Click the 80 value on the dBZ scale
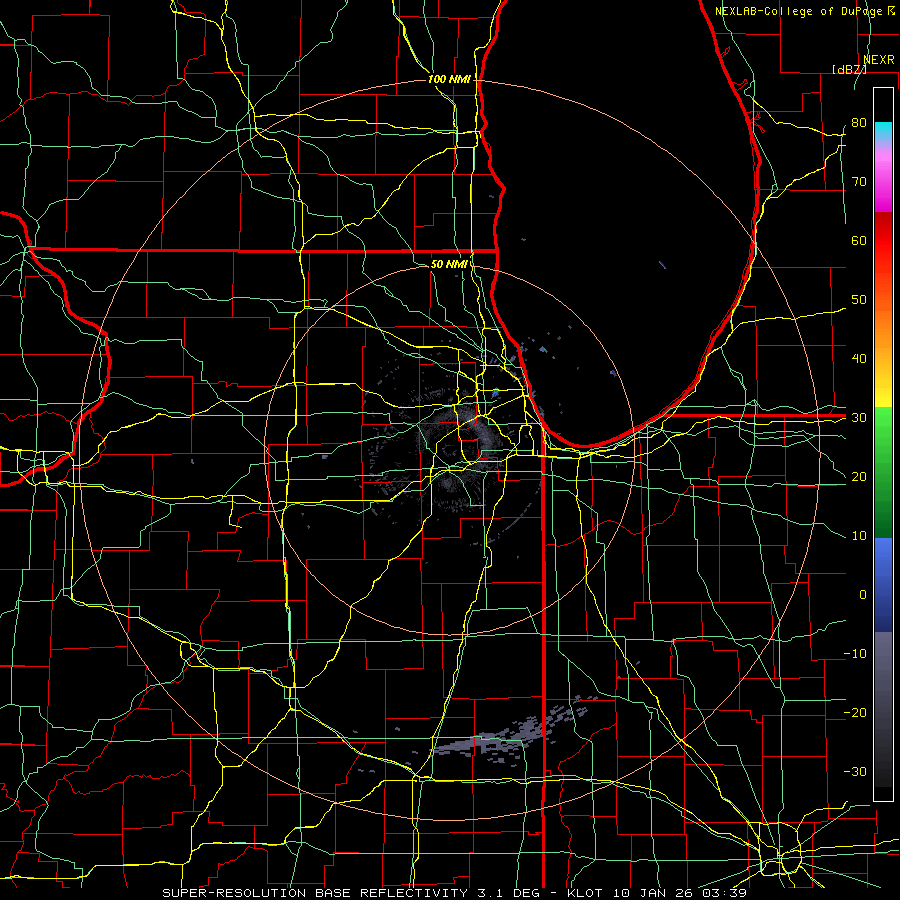 859,122
